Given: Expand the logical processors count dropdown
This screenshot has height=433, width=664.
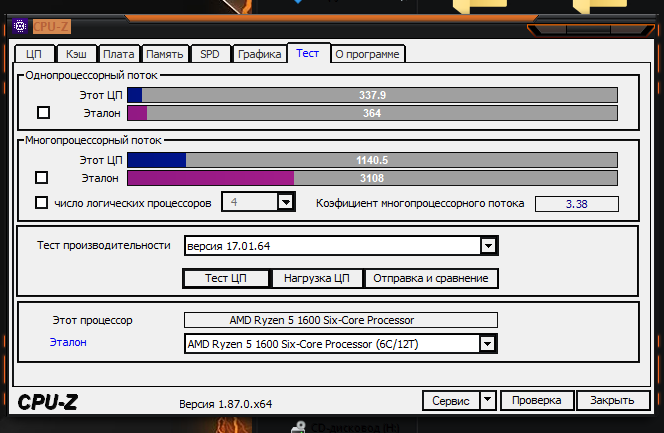Looking at the screenshot, I should pyautogui.click(x=286, y=202).
